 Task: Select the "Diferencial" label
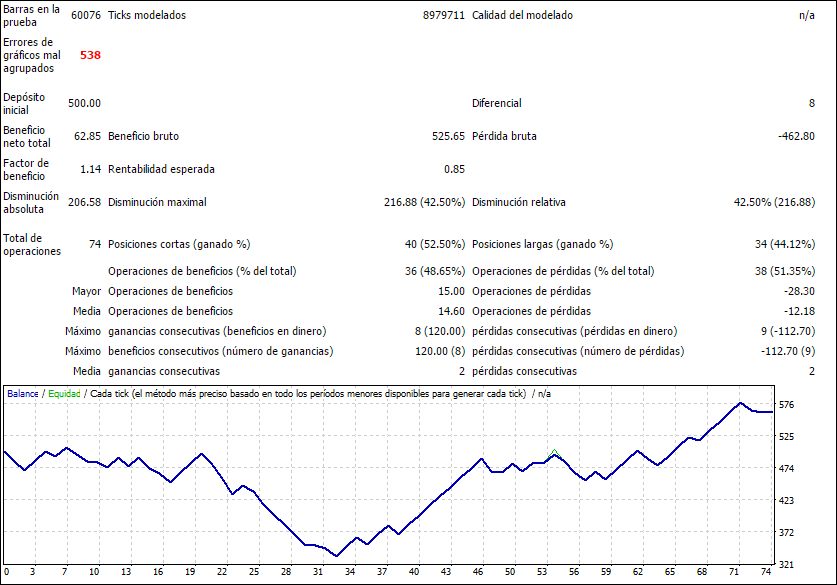click(x=496, y=103)
